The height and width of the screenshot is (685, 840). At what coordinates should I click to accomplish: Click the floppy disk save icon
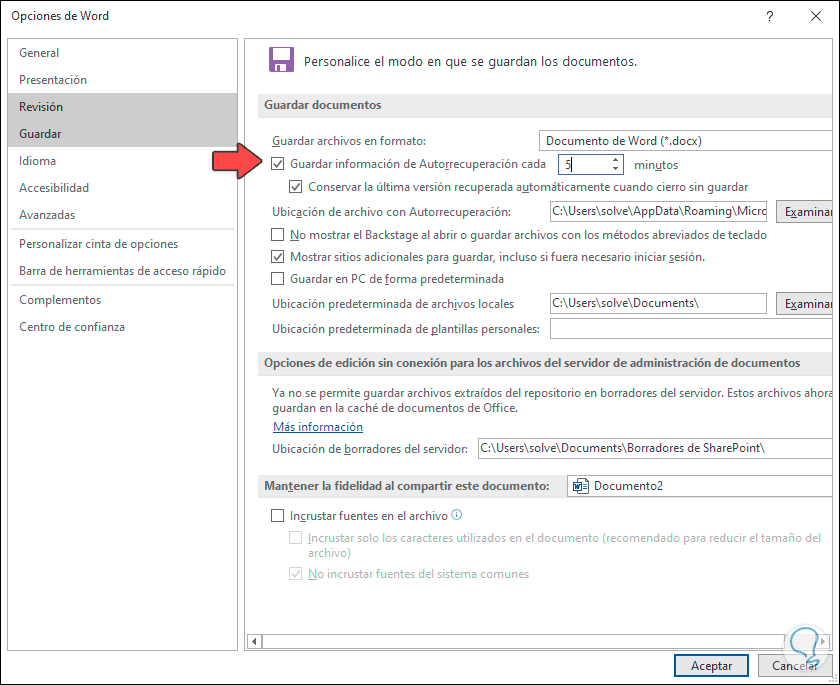click(281, 59)
